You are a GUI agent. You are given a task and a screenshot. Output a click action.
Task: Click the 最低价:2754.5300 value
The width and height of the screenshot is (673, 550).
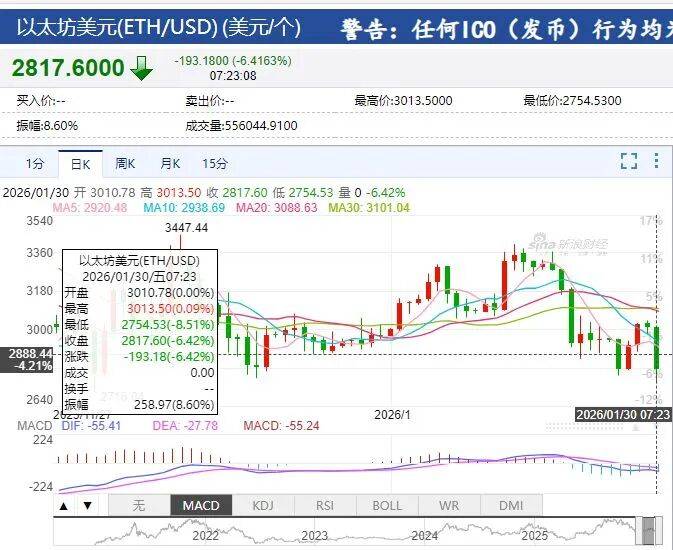572,101
